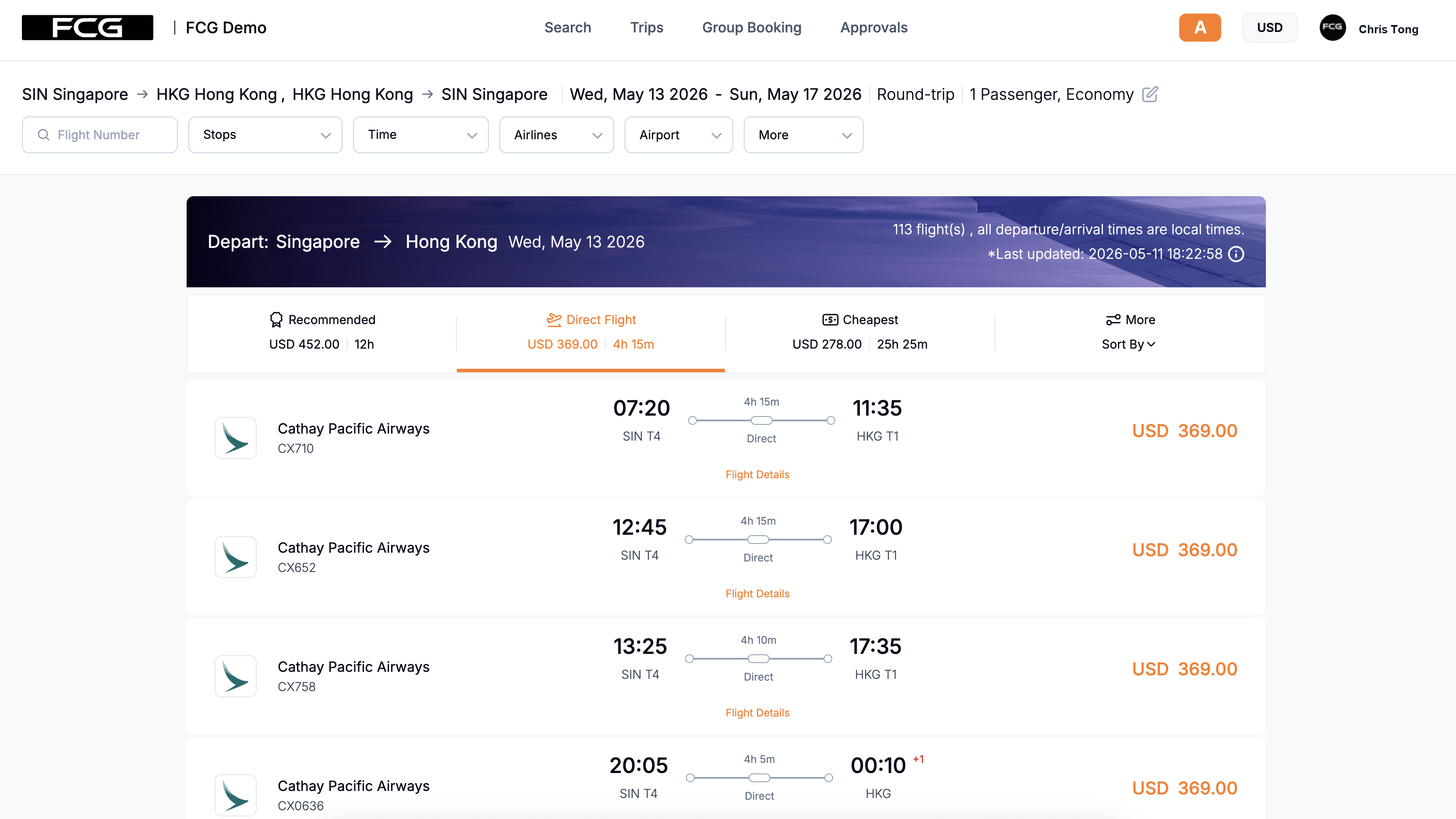Viewport: 1456px width, 819px height.
Task: Open Flight Details for CX652
Action: pos(757,593)
